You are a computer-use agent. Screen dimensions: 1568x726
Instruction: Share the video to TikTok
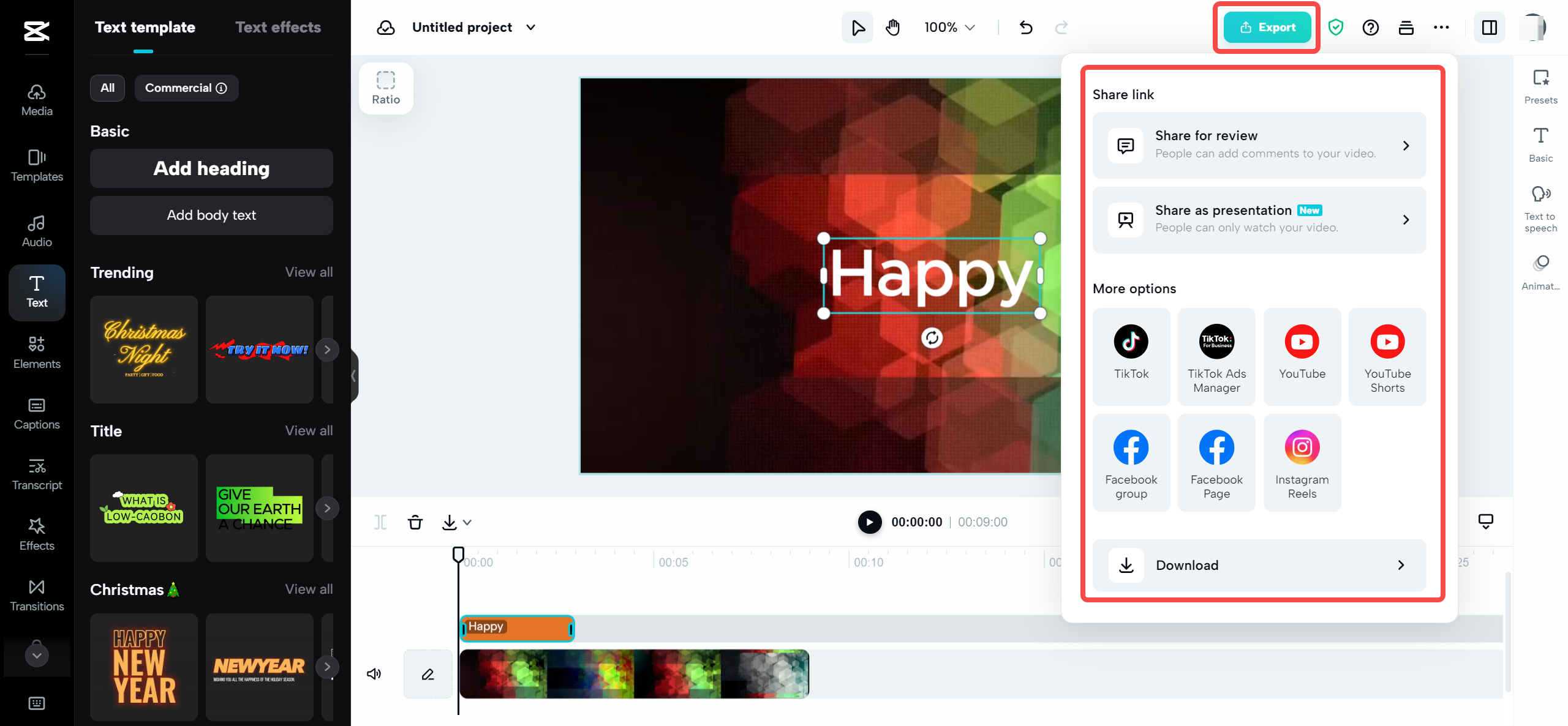pos(1131,355)
